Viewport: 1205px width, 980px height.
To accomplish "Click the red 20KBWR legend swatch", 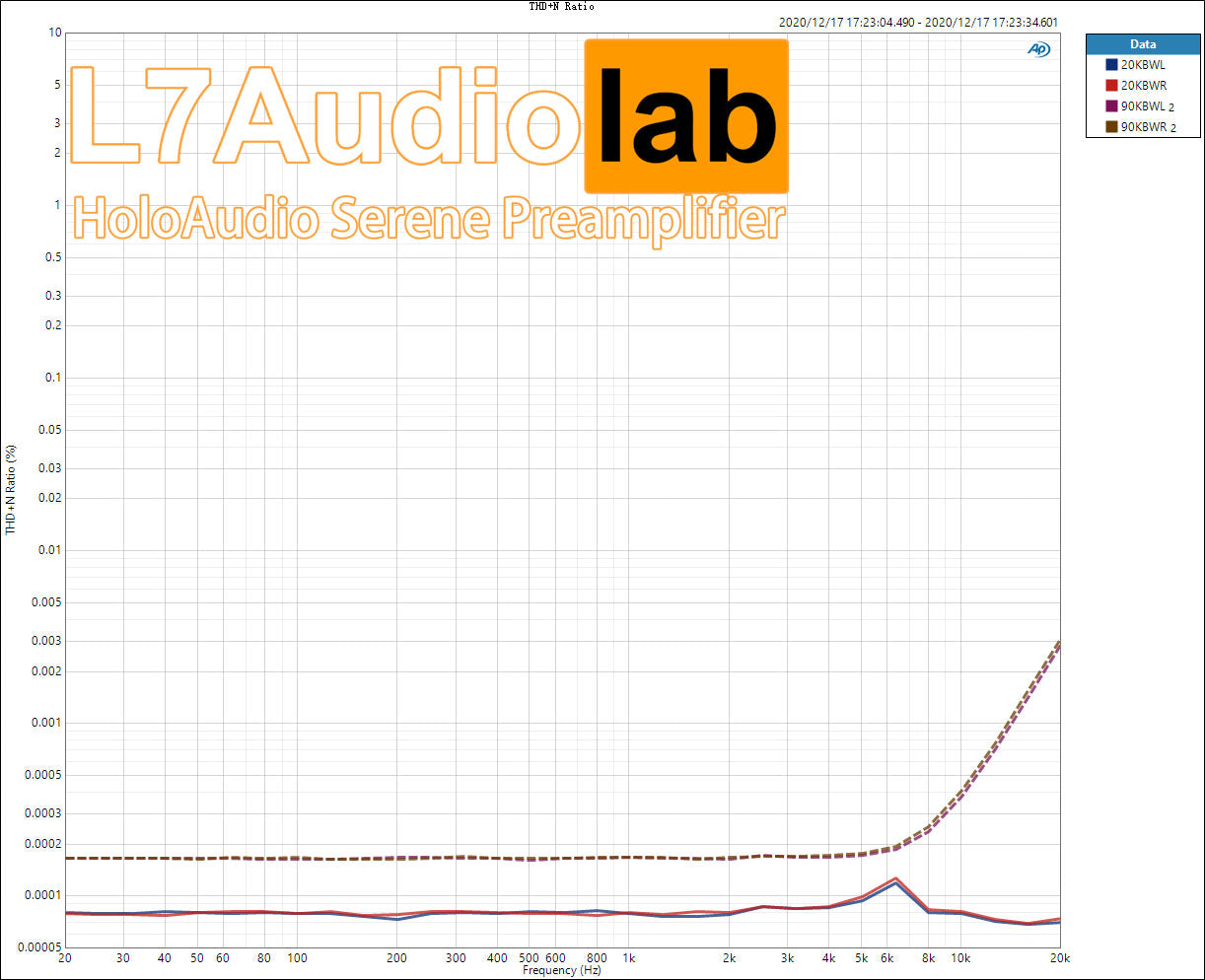I will click(1111, 86).
